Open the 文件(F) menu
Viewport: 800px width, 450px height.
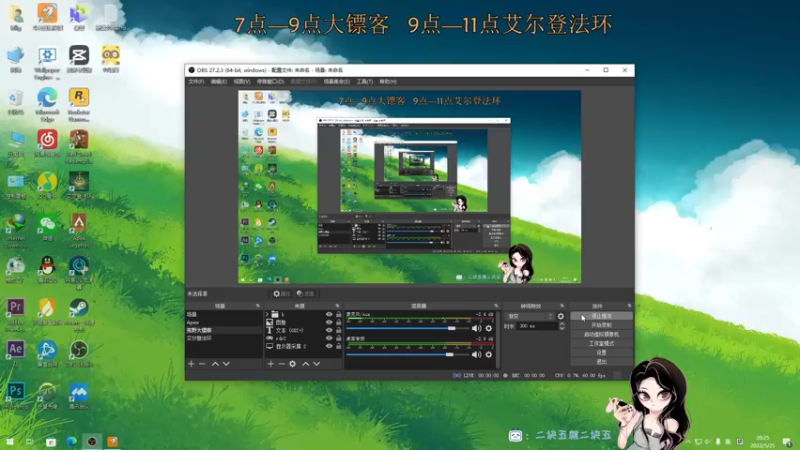tap(196, 82)
